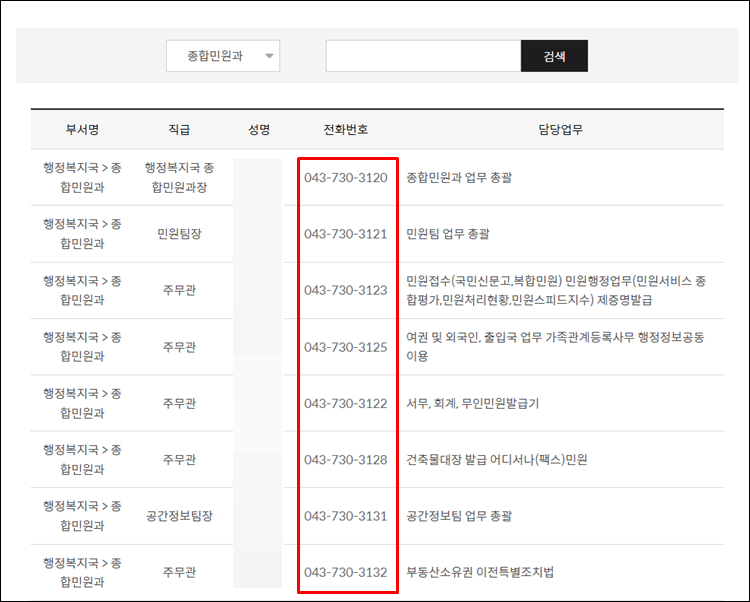Click the 부서명 column header
Viewport: 750px width, 602px height.
coord(82,130)
